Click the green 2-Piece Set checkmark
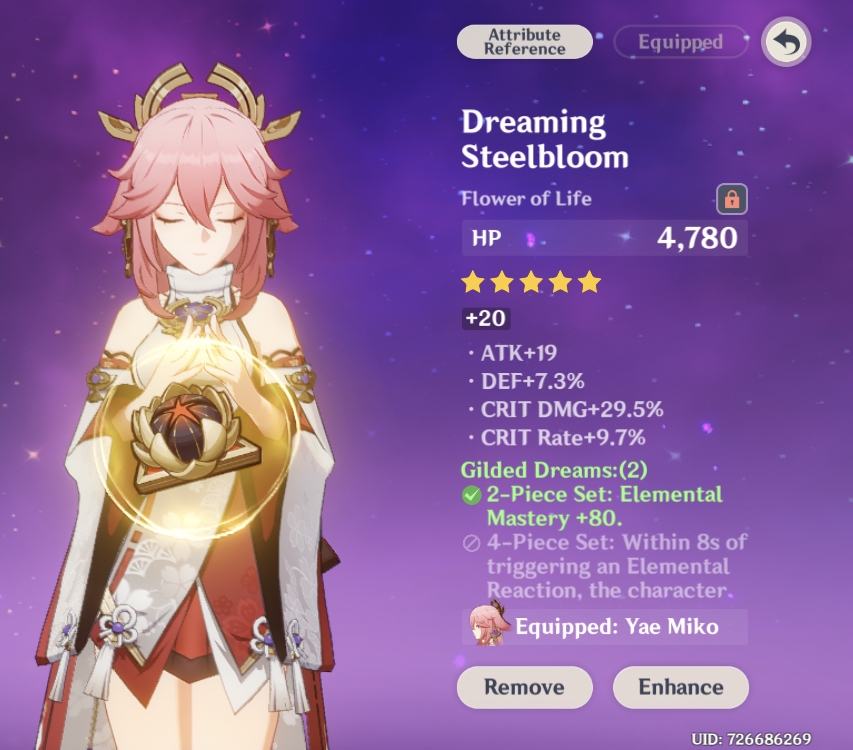The height and width of the screenshot is (750, 853). (x=471, y=495)
